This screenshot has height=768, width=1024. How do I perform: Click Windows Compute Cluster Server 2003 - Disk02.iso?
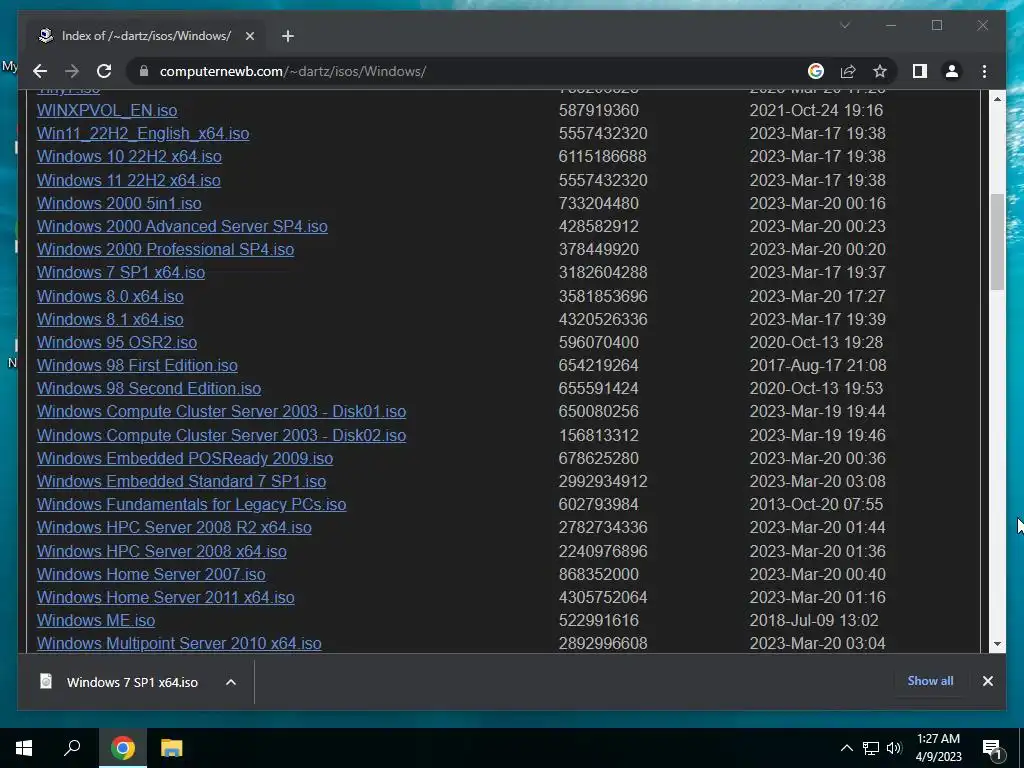pos(221,436)
